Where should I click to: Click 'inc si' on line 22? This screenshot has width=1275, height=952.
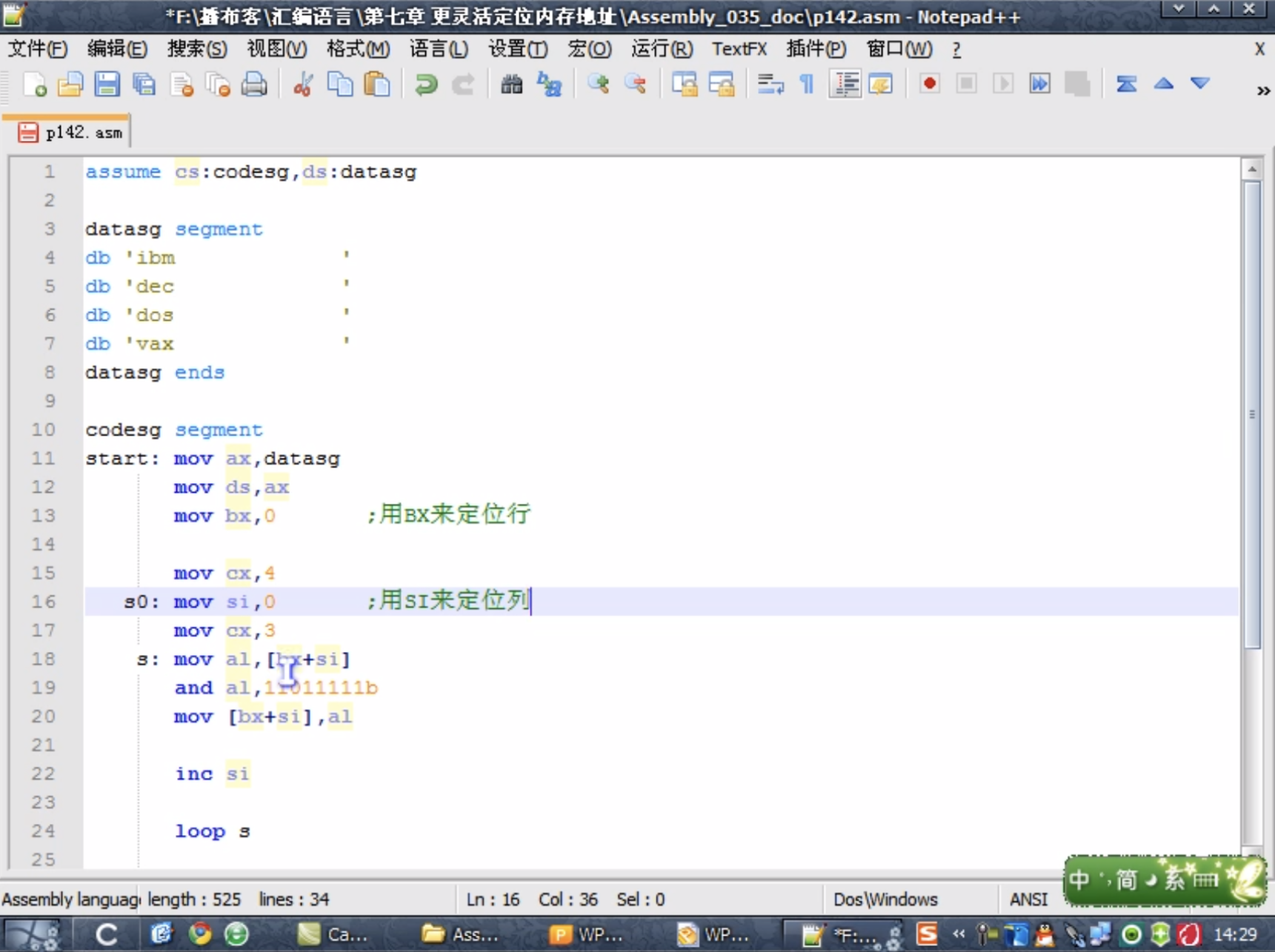click(213, 773)
